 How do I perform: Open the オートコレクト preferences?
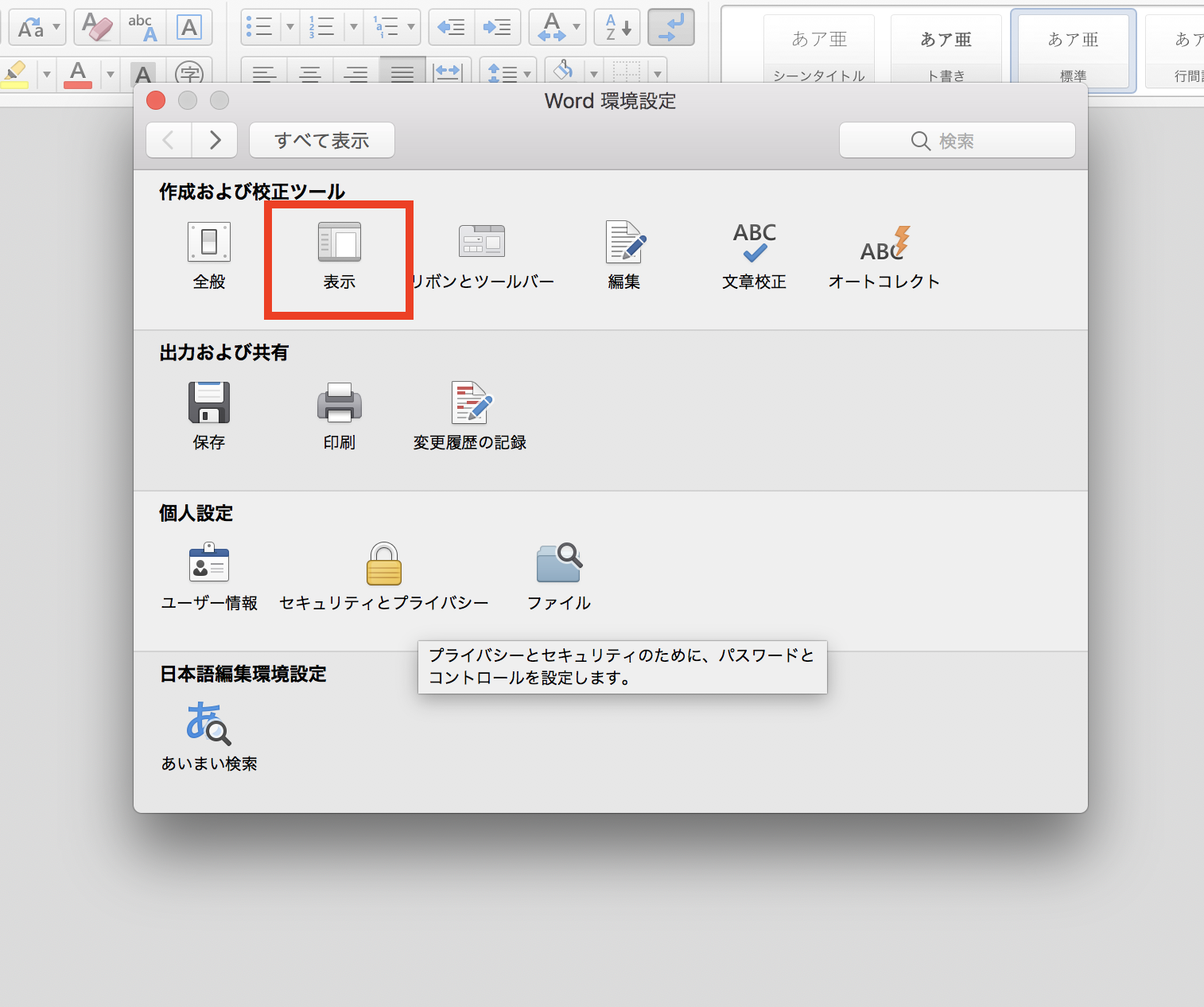tap(884, 255)
